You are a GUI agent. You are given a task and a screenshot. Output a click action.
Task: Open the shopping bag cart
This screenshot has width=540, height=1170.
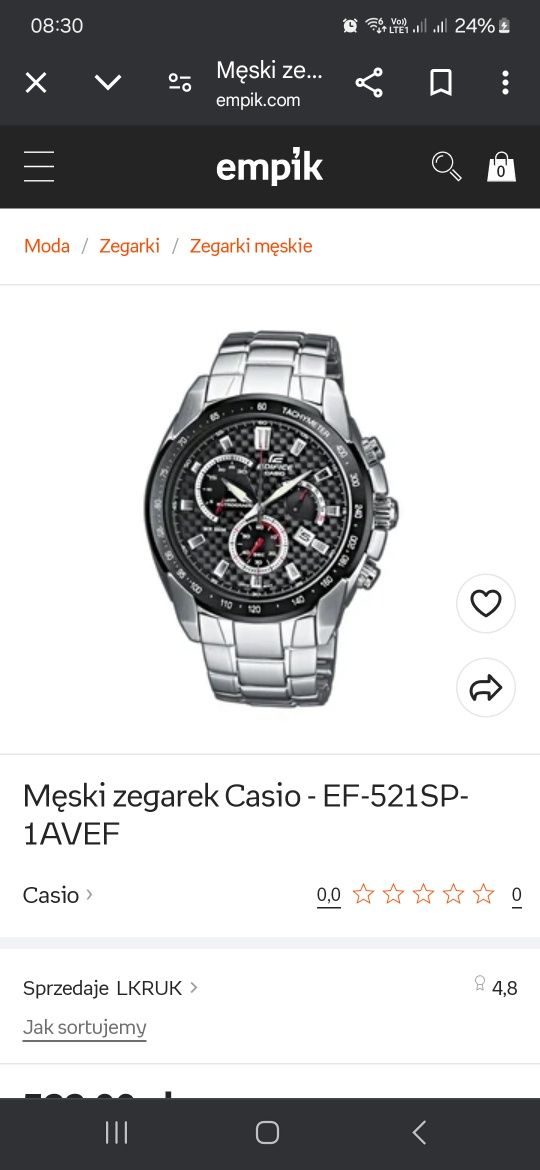[501, 166]
